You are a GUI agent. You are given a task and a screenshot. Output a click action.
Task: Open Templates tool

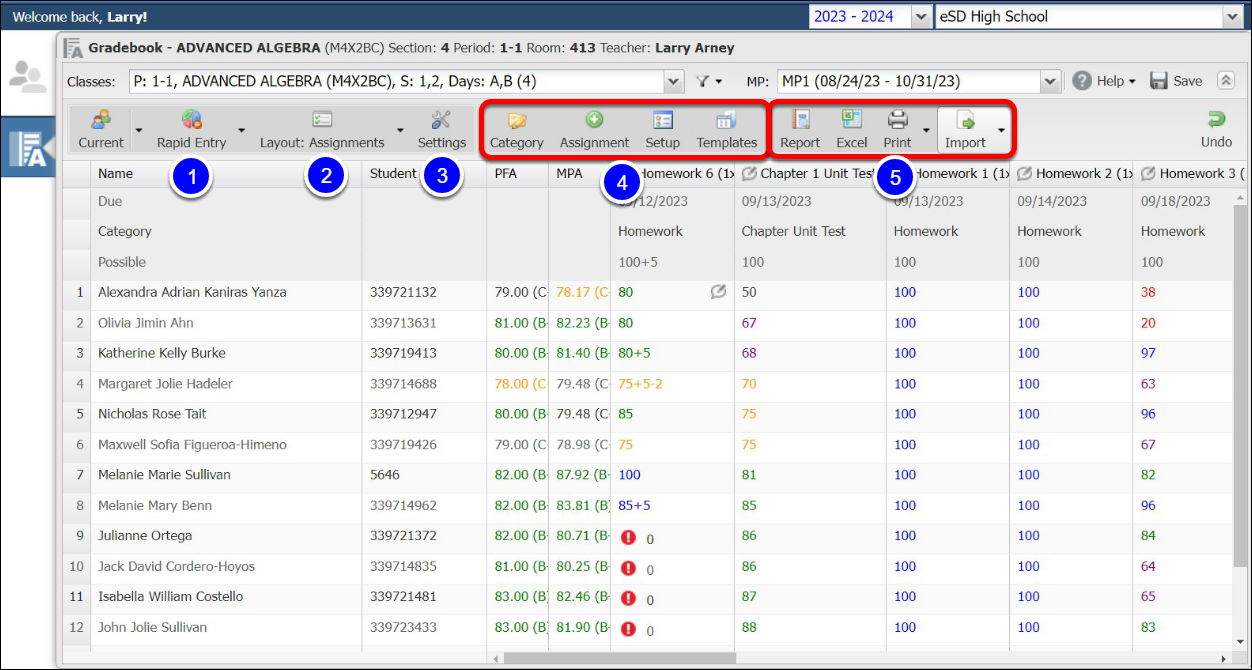727,130
